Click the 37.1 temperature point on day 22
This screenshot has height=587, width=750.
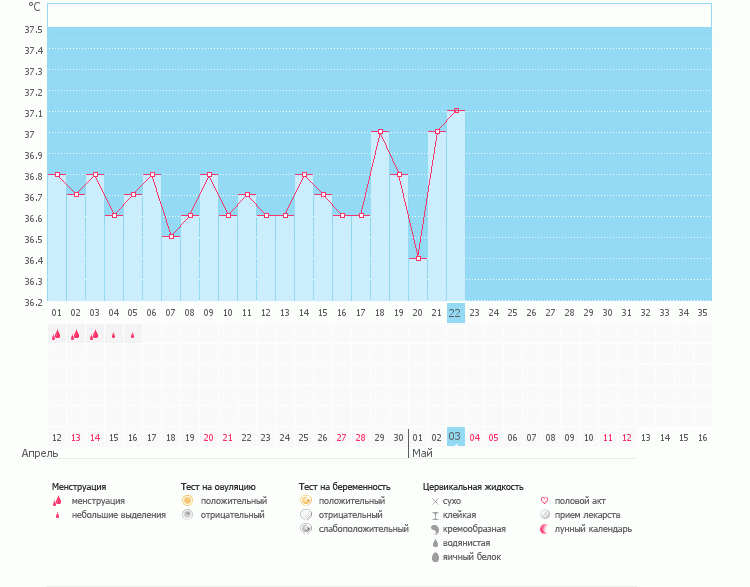456,111
